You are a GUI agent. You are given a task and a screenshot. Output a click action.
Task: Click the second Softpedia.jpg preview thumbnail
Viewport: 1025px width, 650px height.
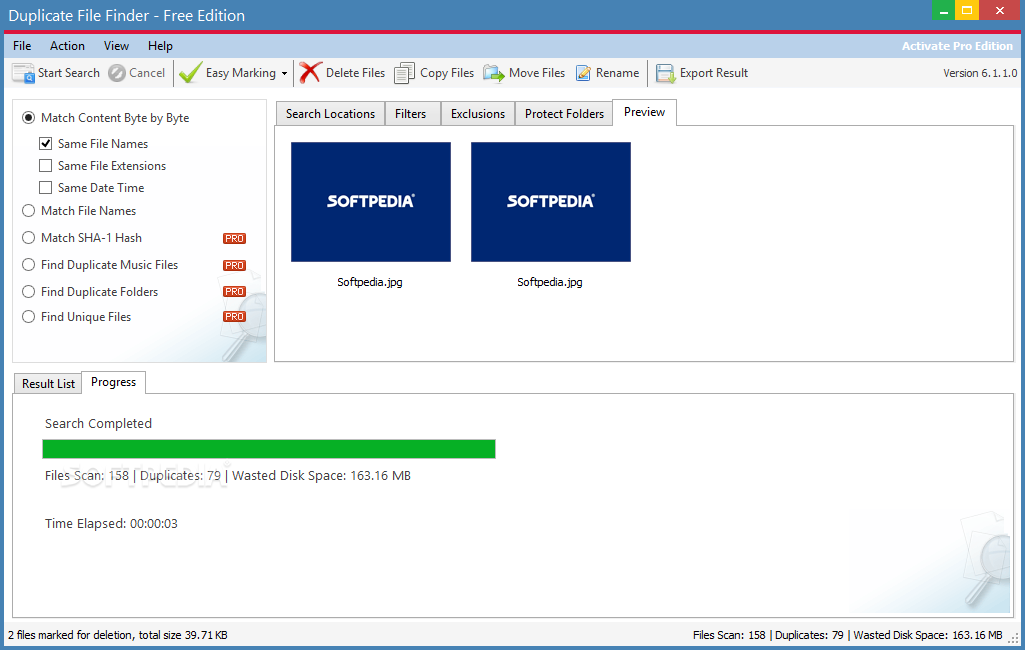(x=551, y=202)
